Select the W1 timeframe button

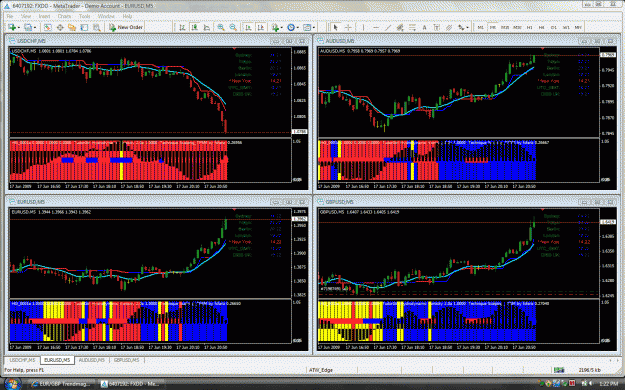coord(566,27)
